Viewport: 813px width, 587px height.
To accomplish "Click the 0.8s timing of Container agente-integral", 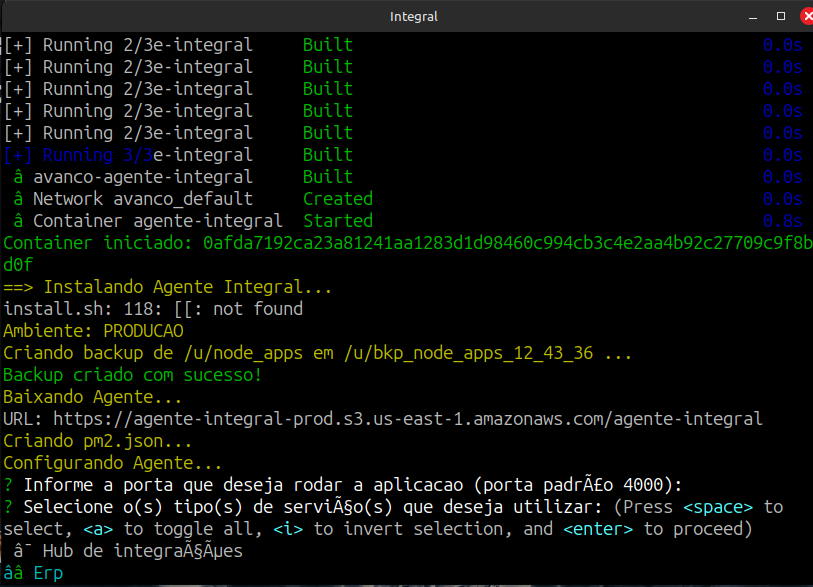I will point(782,221).
